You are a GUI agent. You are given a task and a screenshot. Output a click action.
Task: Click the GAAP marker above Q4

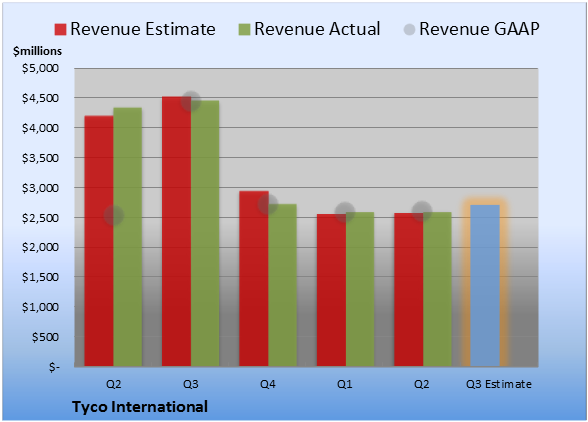point(268,204)
